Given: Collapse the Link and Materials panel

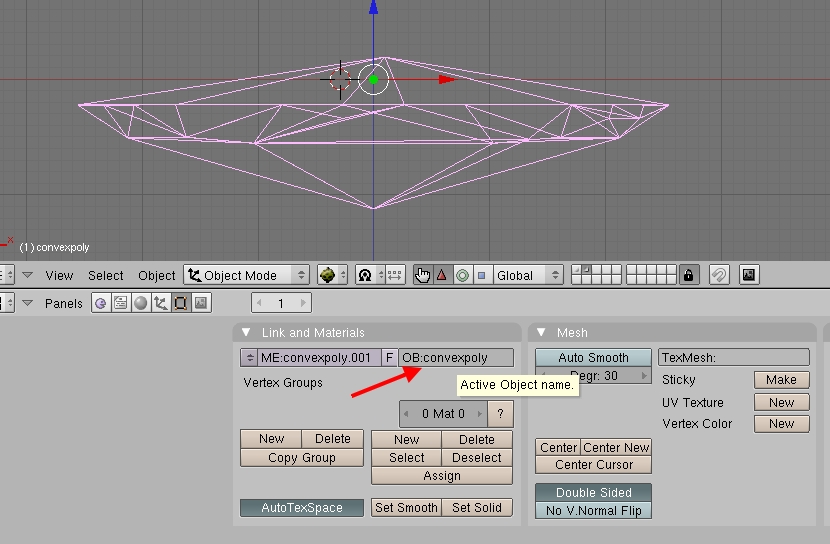Looking at the screenshot, I should coord(246,332).
